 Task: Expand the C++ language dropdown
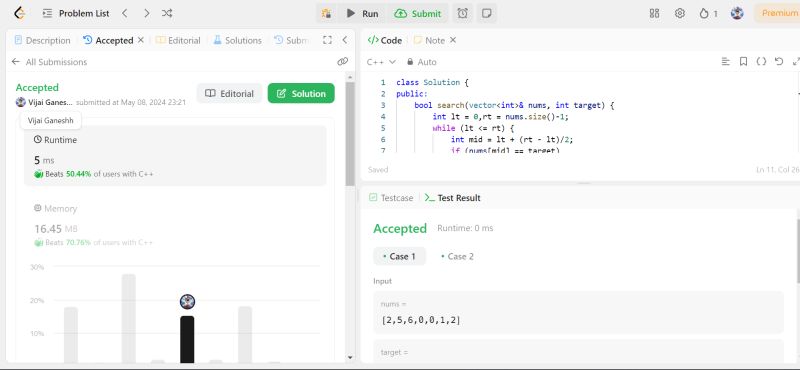pyautogui.click(x=381, y=62)
